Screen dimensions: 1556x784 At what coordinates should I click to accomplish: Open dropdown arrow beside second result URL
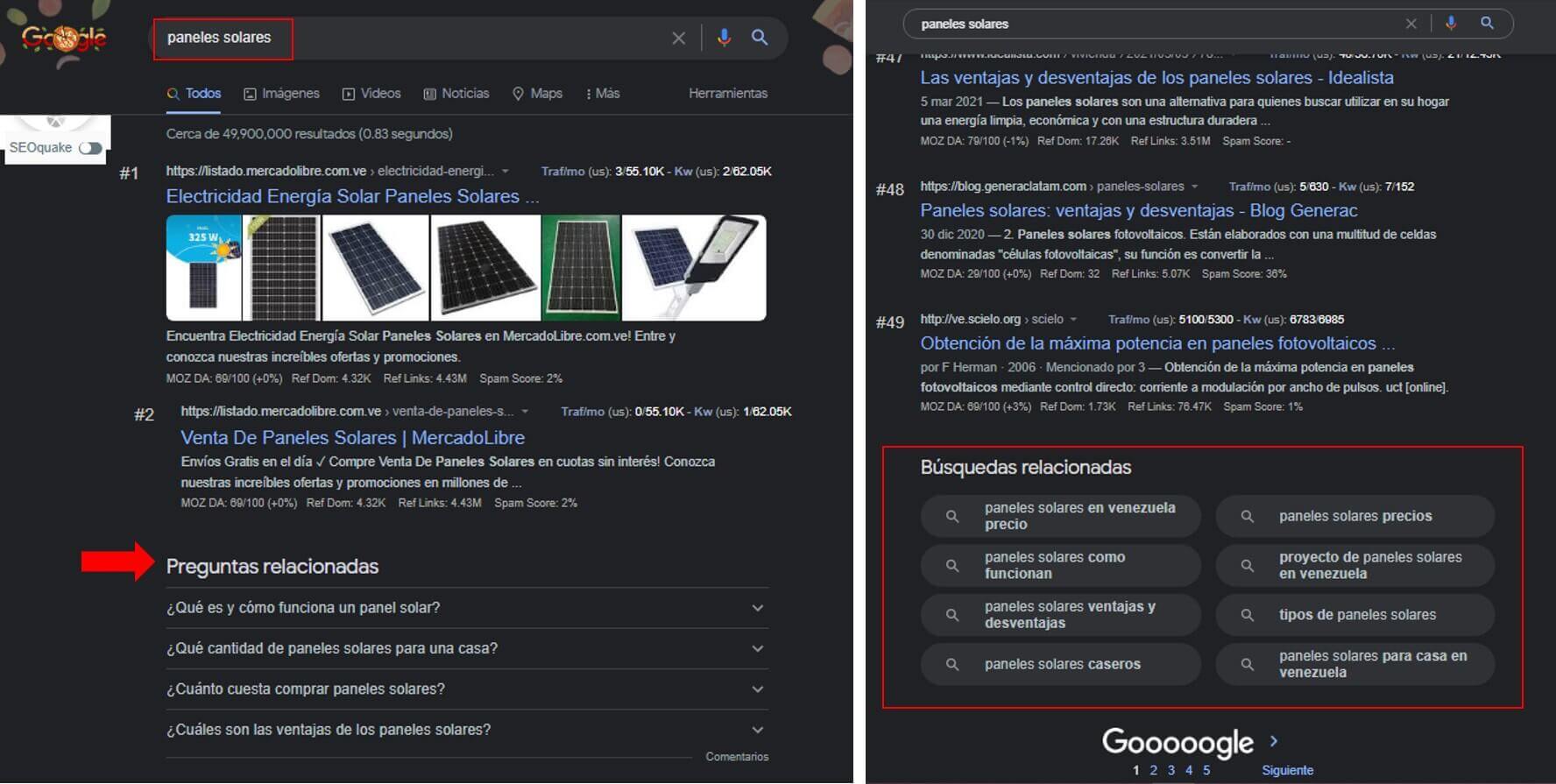tap(525, 412)
